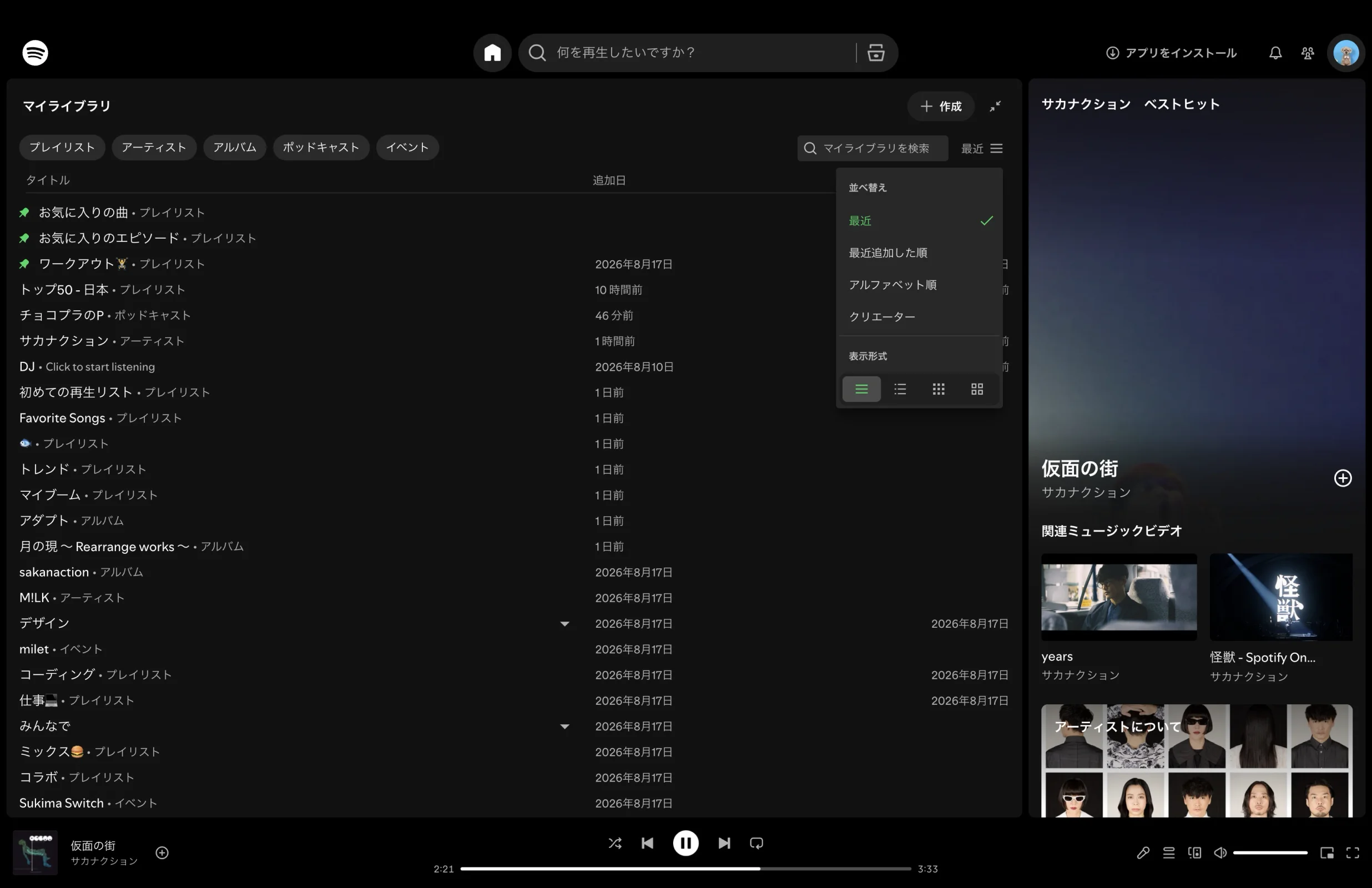This screenshot has width=1372, height=888.
Task: Click the now-playing album art thumbnail
Action: point(35,852)
